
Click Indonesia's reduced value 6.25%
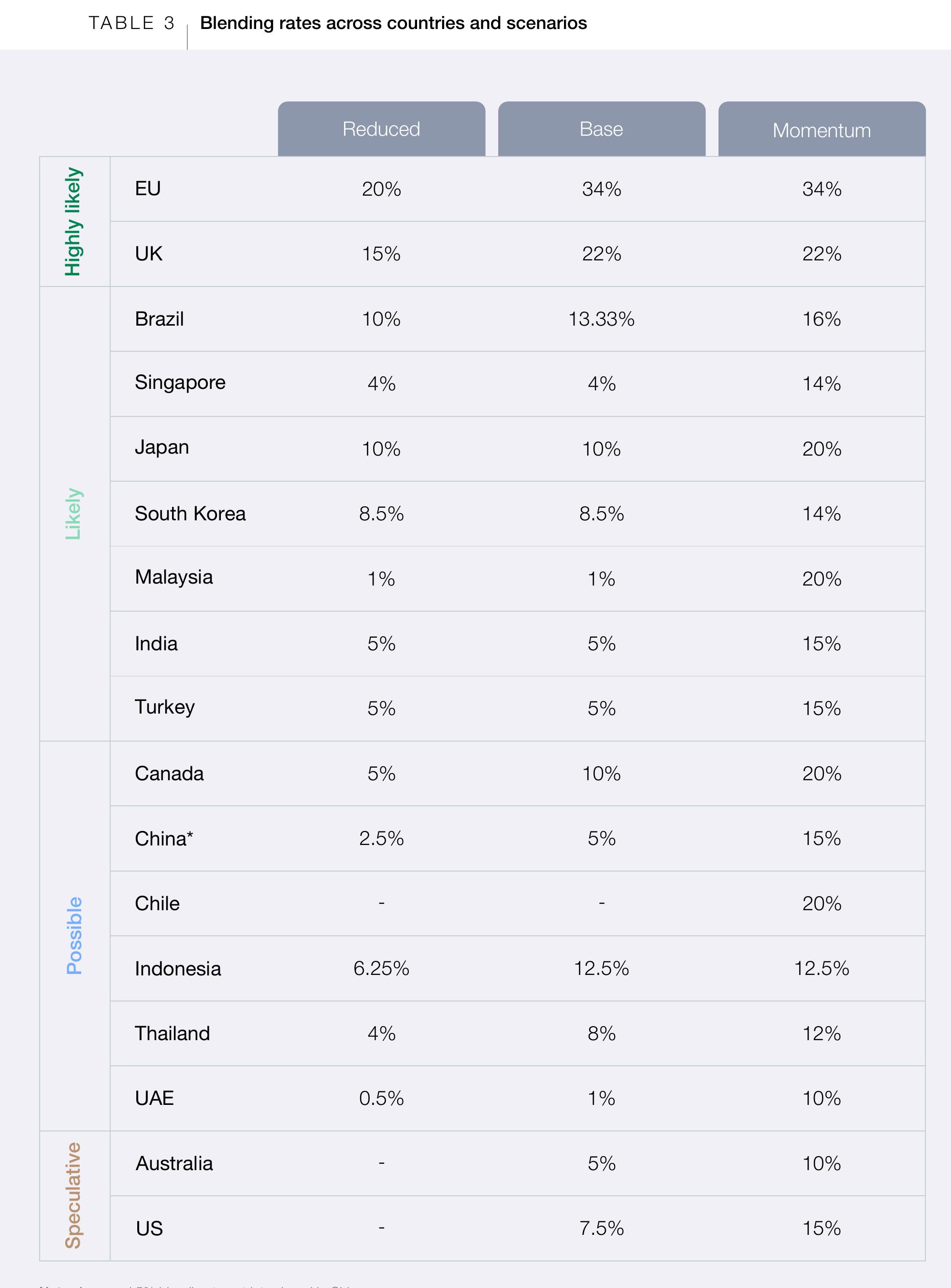tap(381, 969)
